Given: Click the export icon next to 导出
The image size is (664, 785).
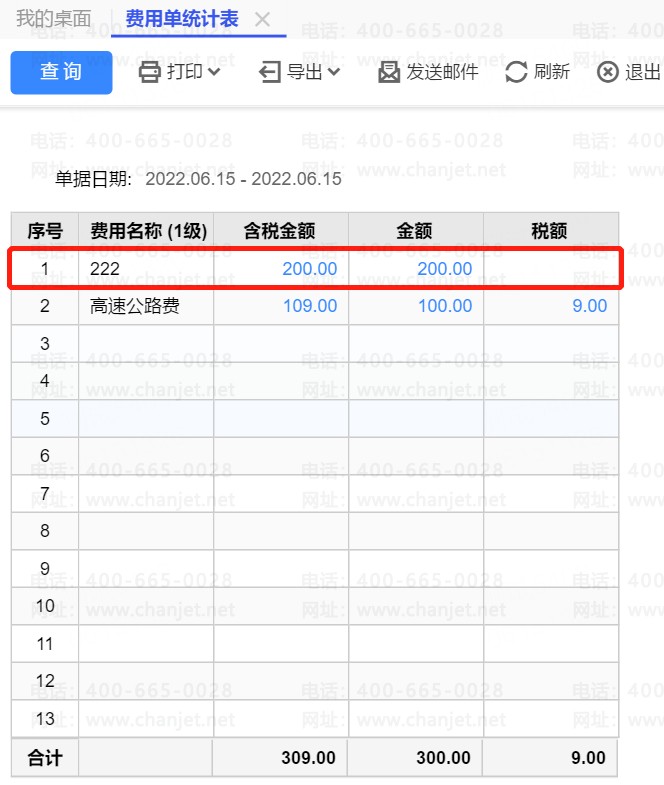Looking at the screenshot, I should pos(270,72).
